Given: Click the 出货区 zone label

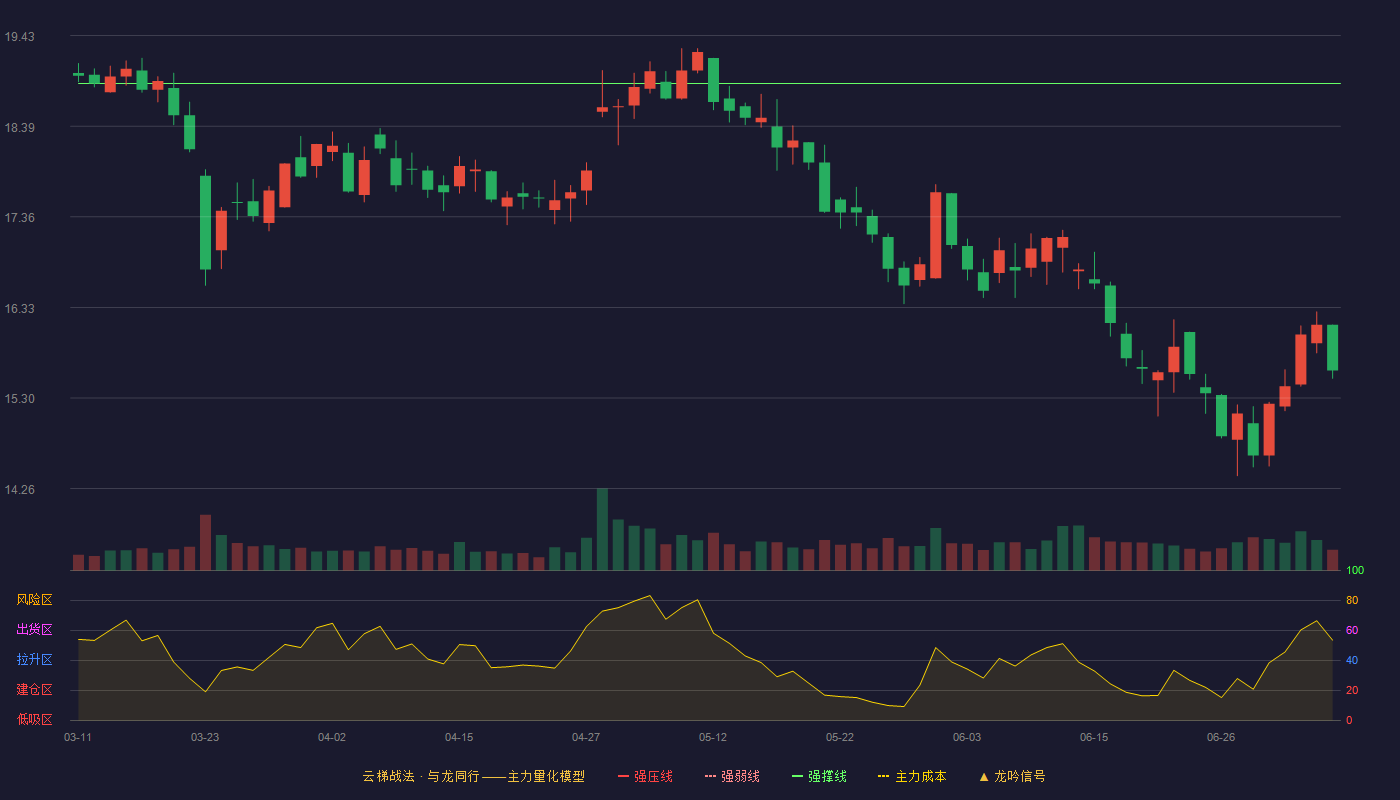Looking at the screenshot, I should [34, 630].
